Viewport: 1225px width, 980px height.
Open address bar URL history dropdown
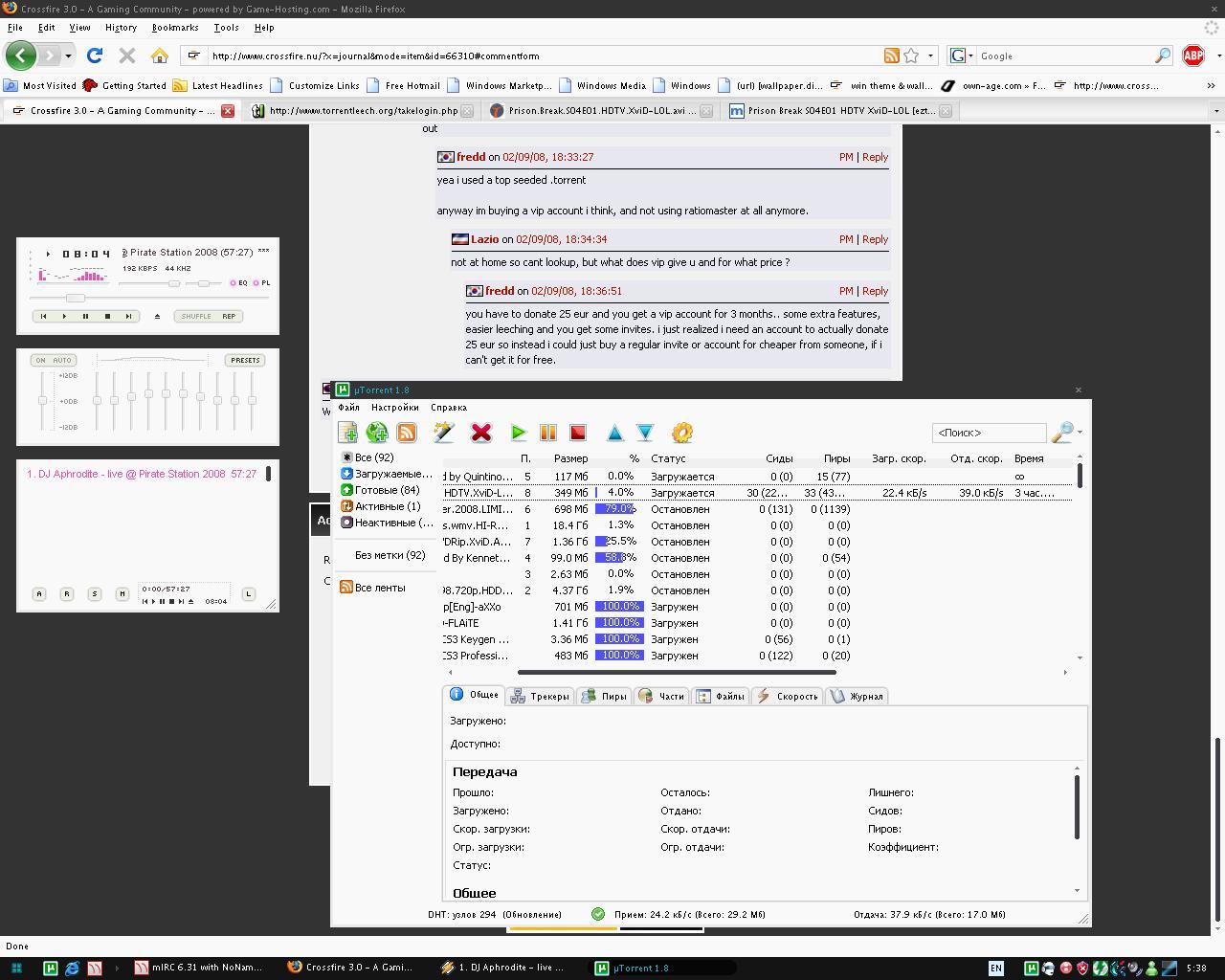tap(930, 56)
